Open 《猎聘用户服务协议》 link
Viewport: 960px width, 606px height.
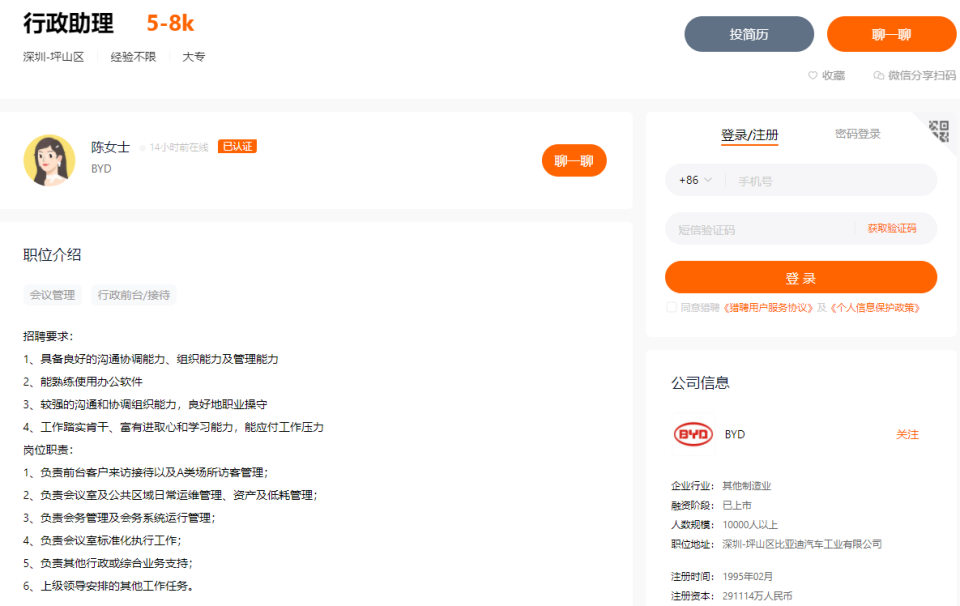[768, 307]
